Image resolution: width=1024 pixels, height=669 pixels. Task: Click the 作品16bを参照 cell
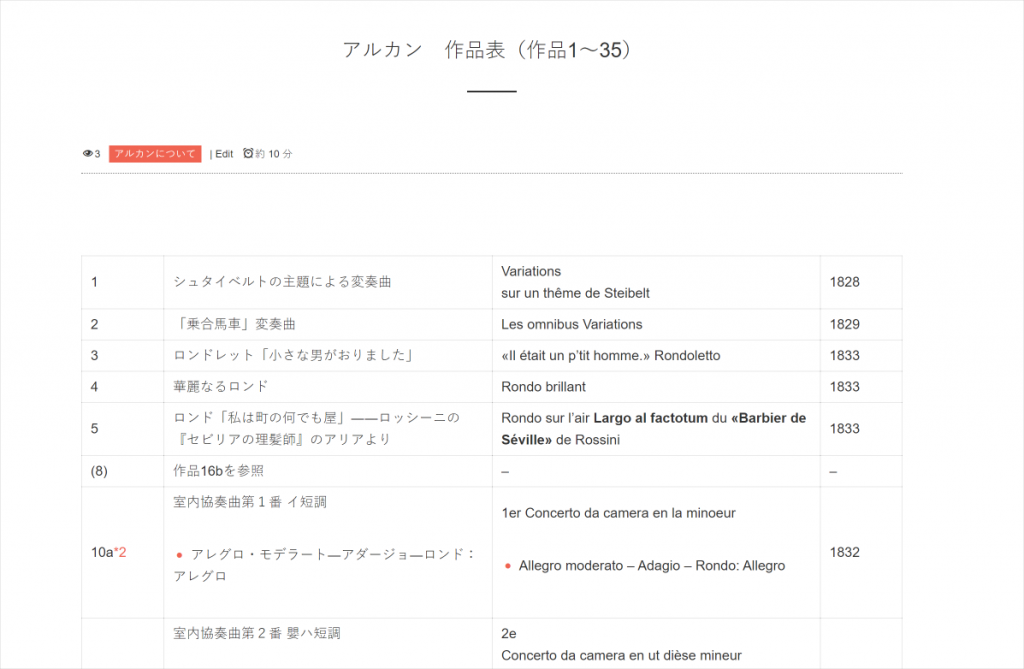(x=219, y=471)
